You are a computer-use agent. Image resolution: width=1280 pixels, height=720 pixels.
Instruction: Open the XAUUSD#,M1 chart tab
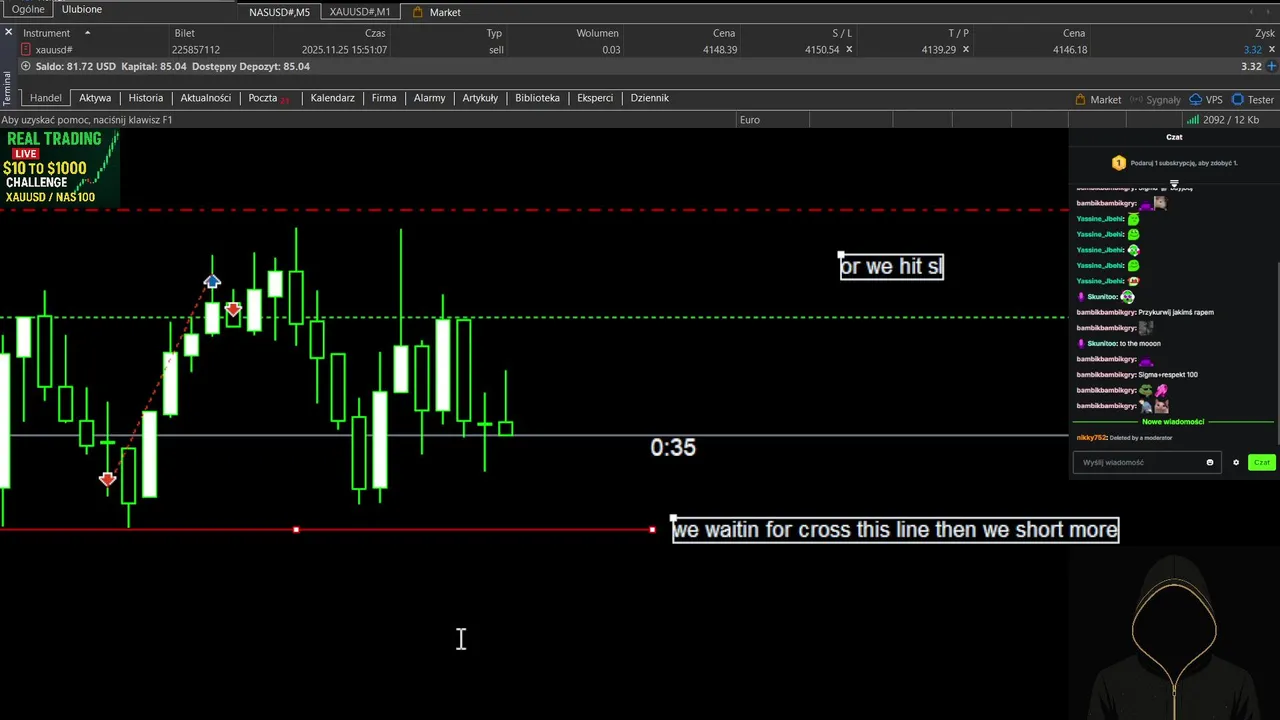tap(360, 12)
